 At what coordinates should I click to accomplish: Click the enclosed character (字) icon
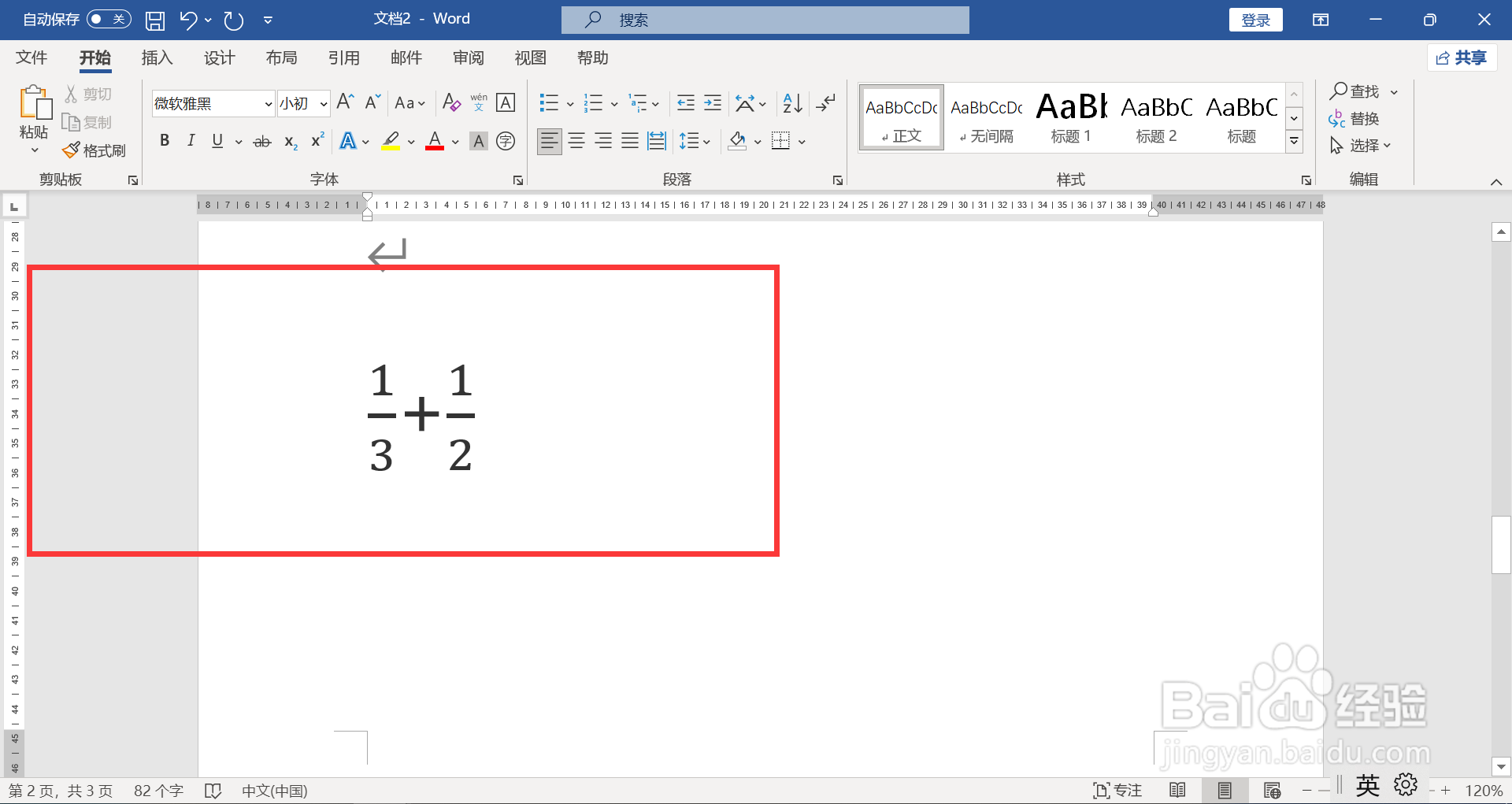coord(506,141)
